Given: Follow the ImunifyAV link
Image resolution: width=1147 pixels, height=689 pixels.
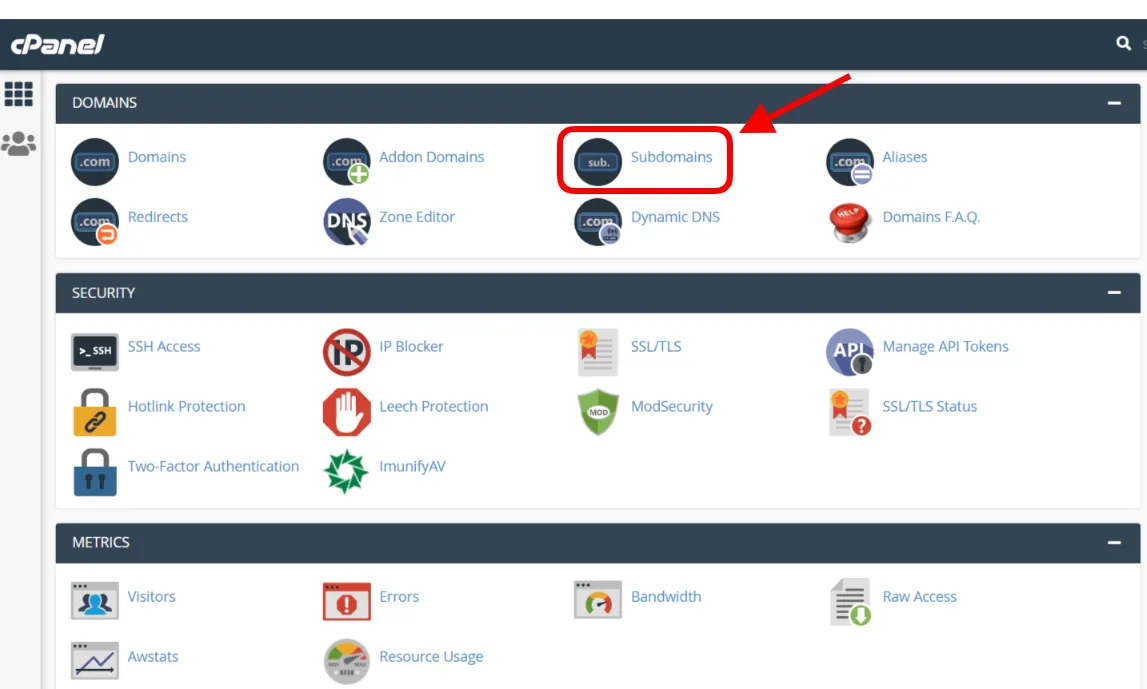Looking at the screenshot, I should point(413,466).
